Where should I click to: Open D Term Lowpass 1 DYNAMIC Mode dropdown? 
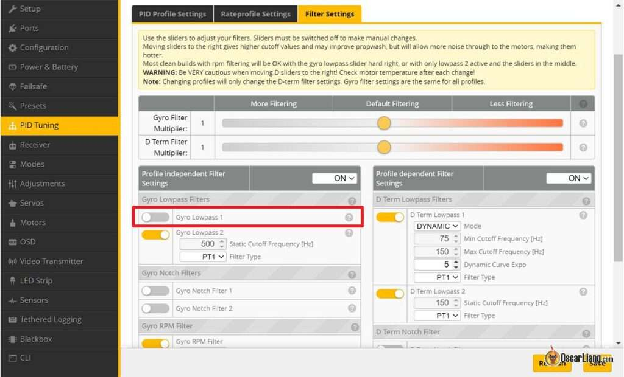click(x=437, y=226)
